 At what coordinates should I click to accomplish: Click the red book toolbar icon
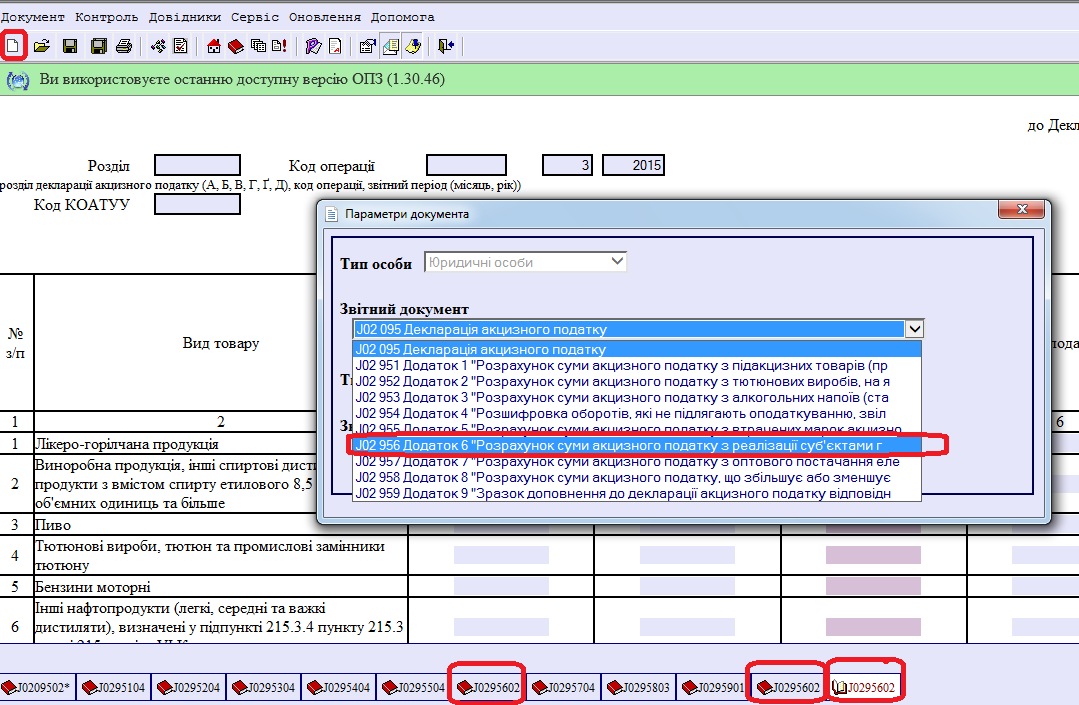tap(236, 46)
